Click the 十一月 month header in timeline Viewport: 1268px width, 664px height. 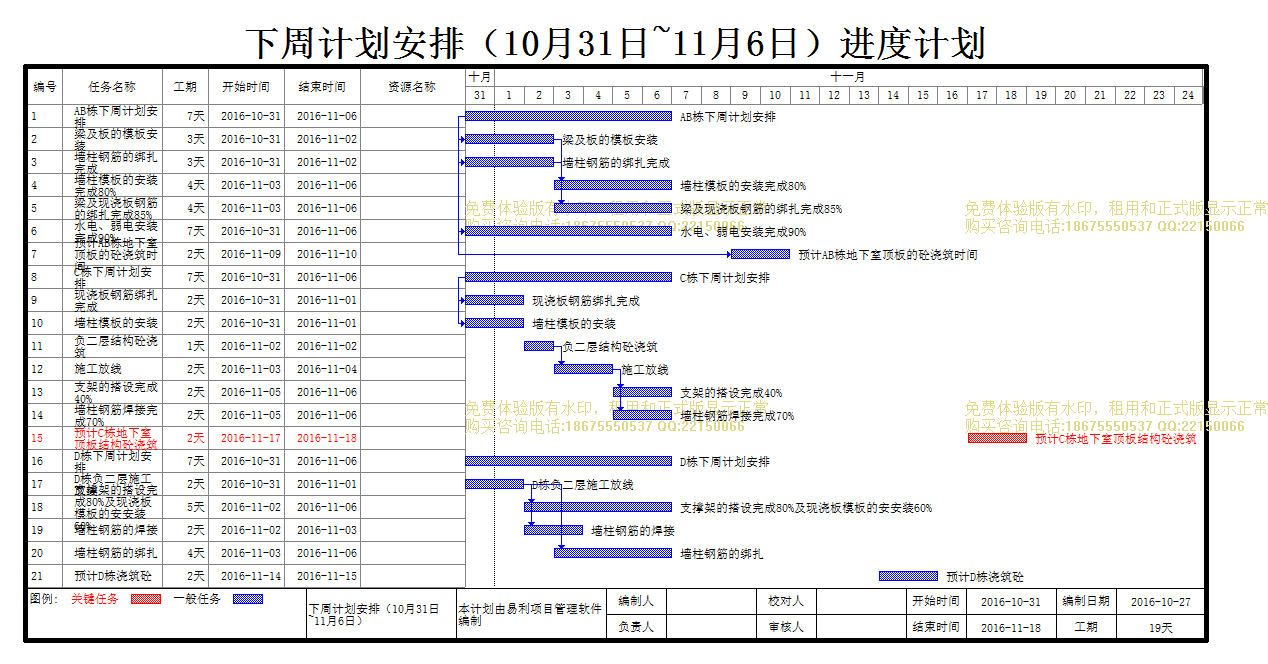[x=848, y=77]
